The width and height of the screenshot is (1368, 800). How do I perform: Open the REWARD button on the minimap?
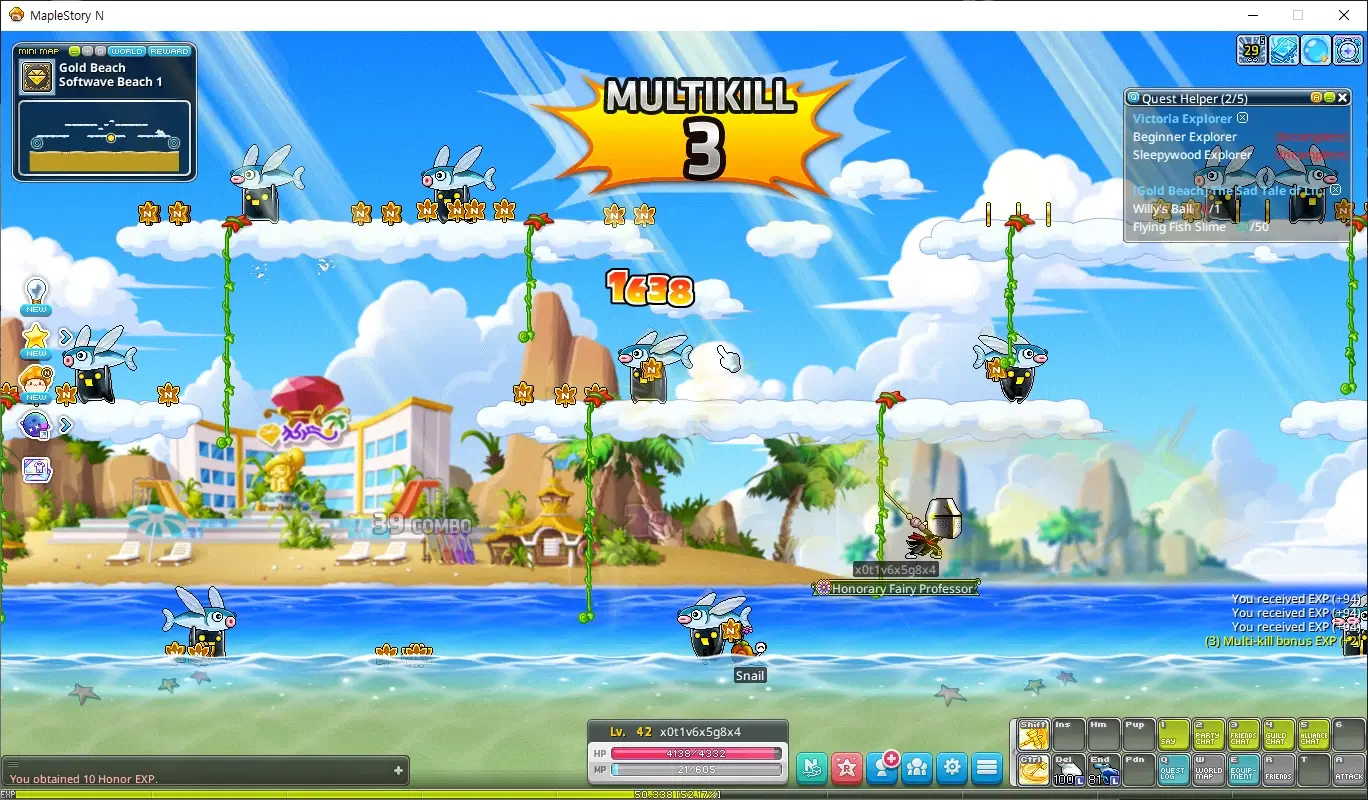coord(169,51)
